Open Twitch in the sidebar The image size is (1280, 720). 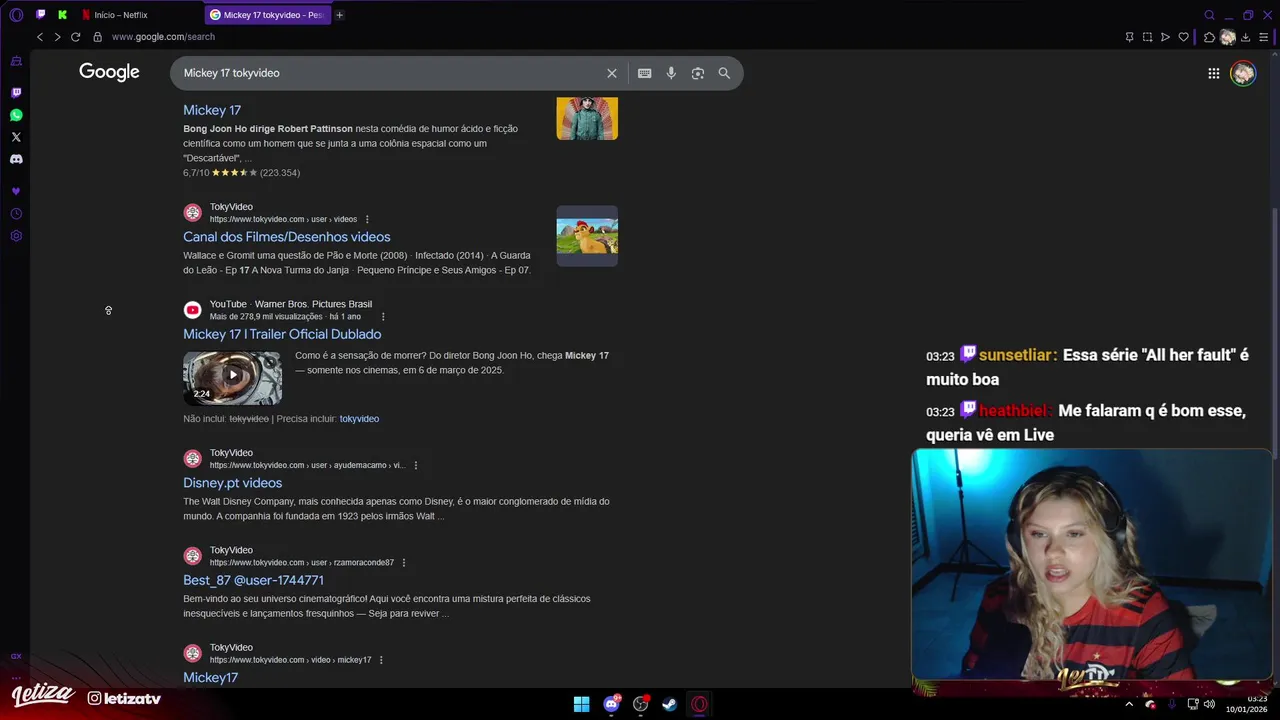pyautogui.click(x=15, y=92)
